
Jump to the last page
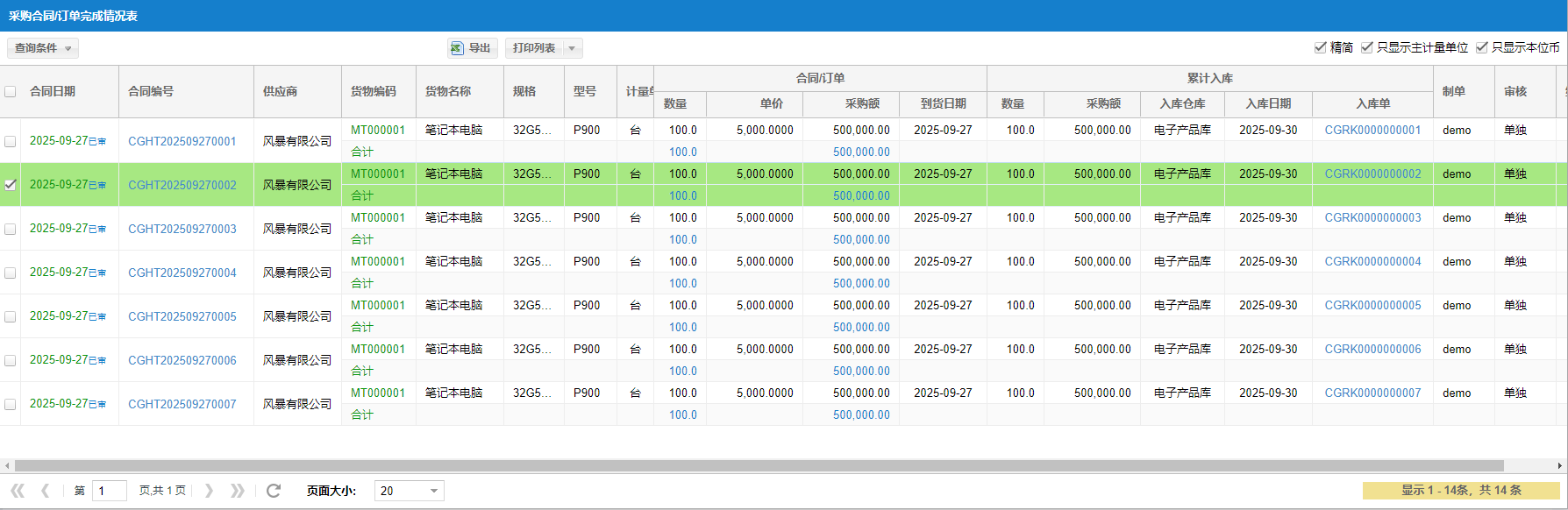coord(237,491)
